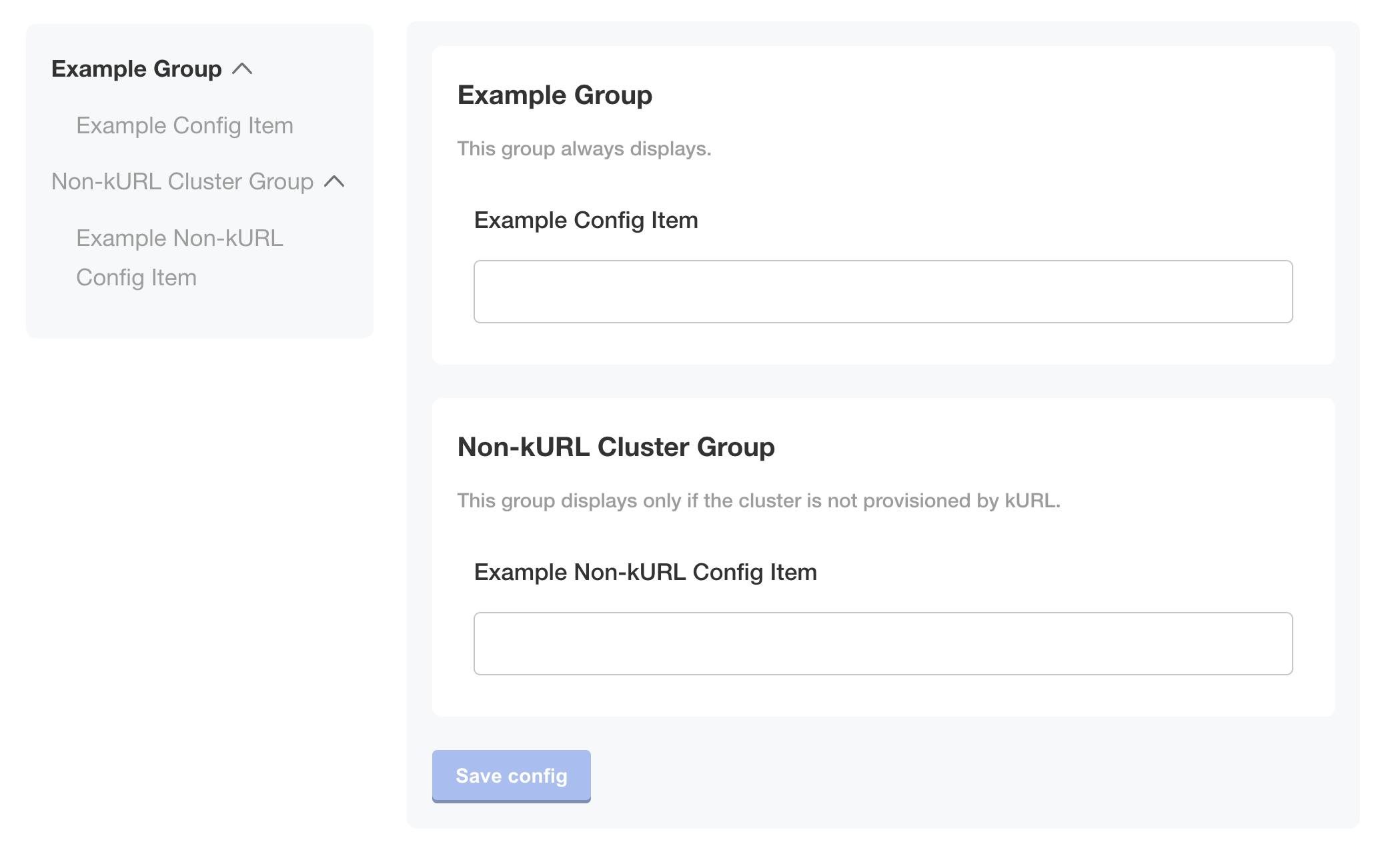Click the Example Config Item label

(x=586, y=219)
